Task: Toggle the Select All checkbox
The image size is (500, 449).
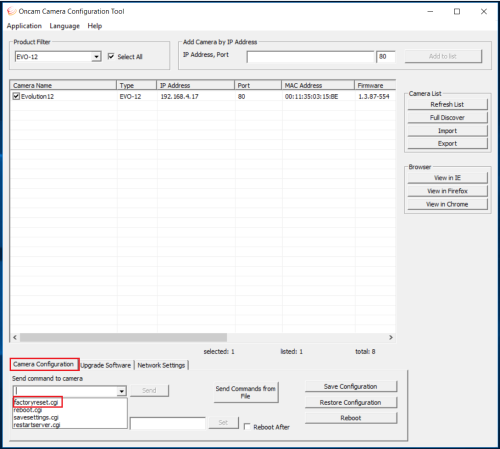Action: pos(111,56)
